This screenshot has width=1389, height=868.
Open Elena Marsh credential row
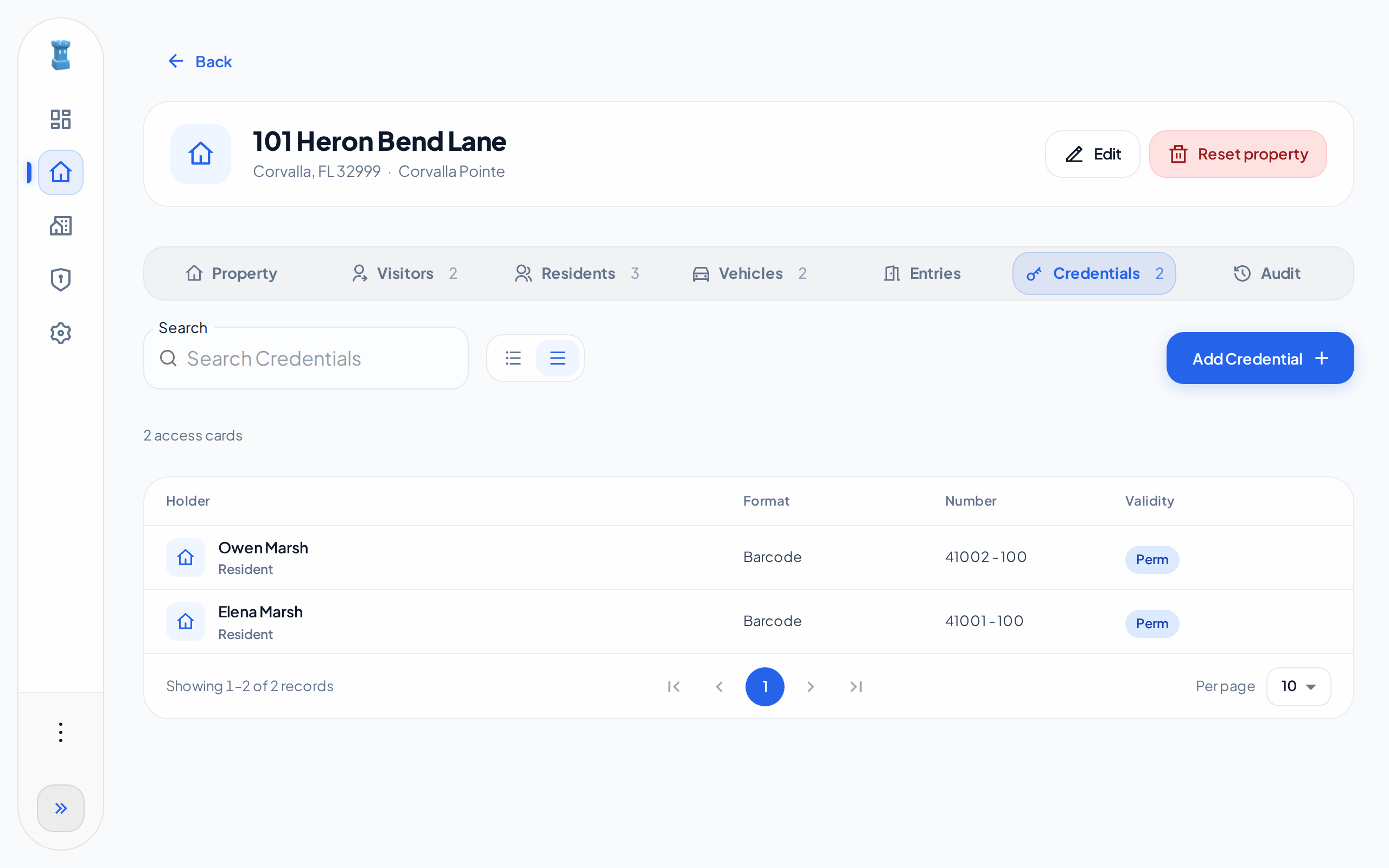click(748, 622)
